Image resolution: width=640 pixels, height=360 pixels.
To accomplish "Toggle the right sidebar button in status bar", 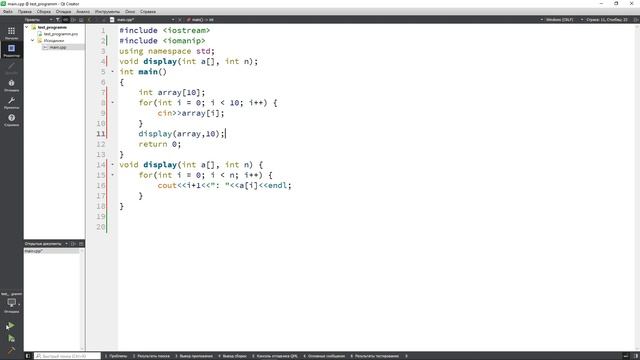I will tap(636, 356).
